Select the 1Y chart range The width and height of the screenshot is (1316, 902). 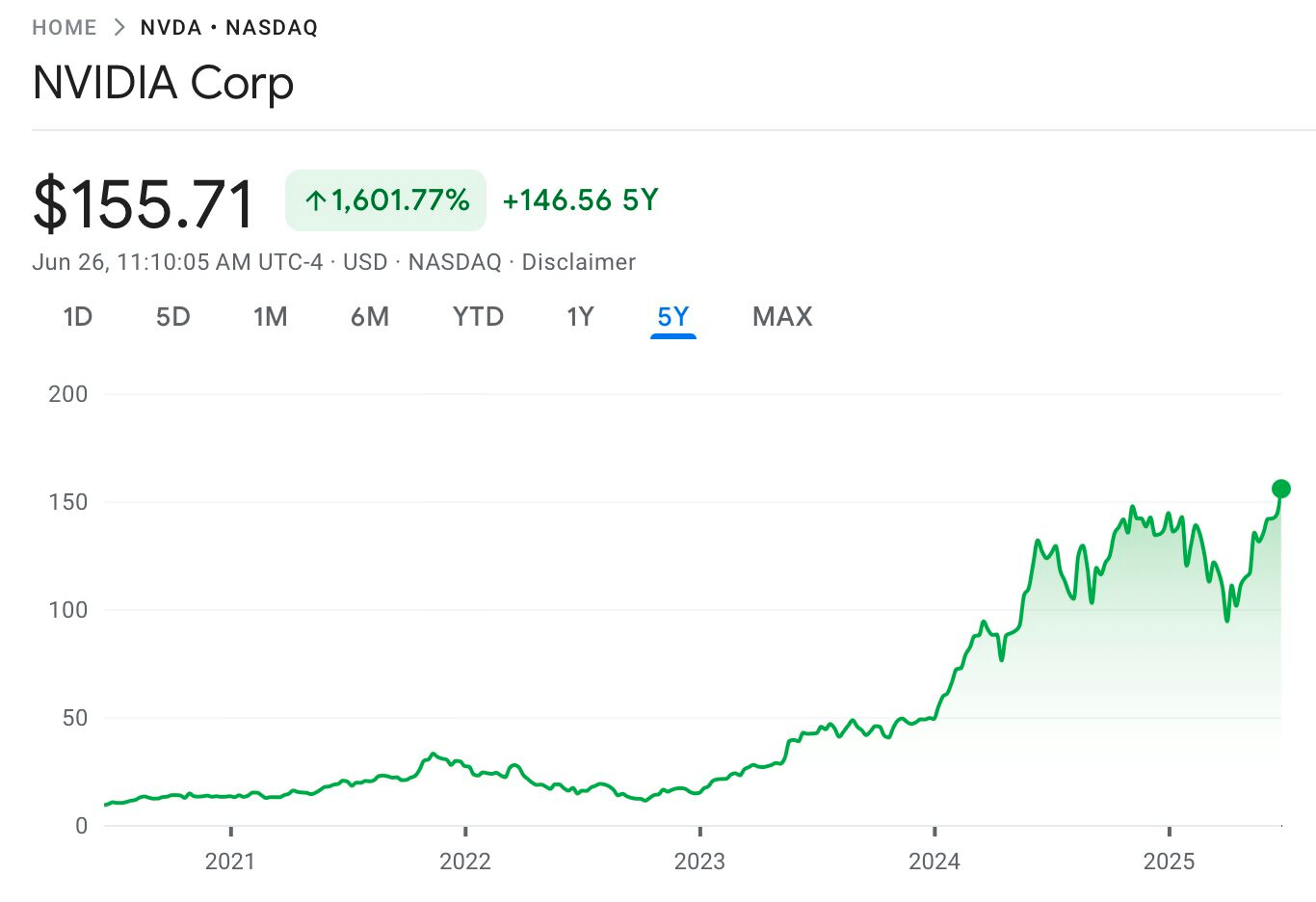pyautogui.click(x=580, y=316)
